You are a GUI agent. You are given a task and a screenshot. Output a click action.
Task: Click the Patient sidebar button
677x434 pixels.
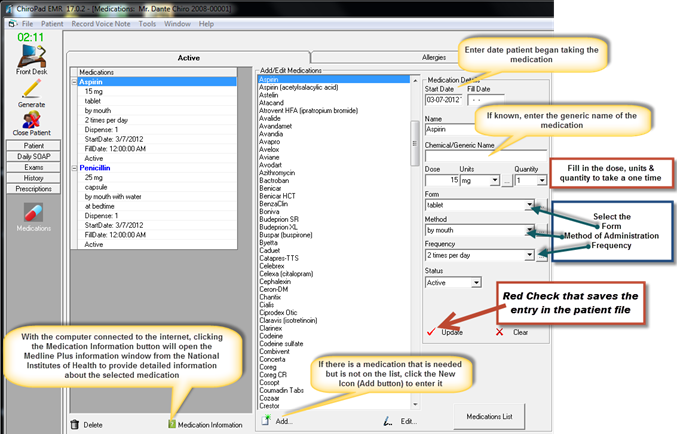pyautogui.click(x=33, y=146)
